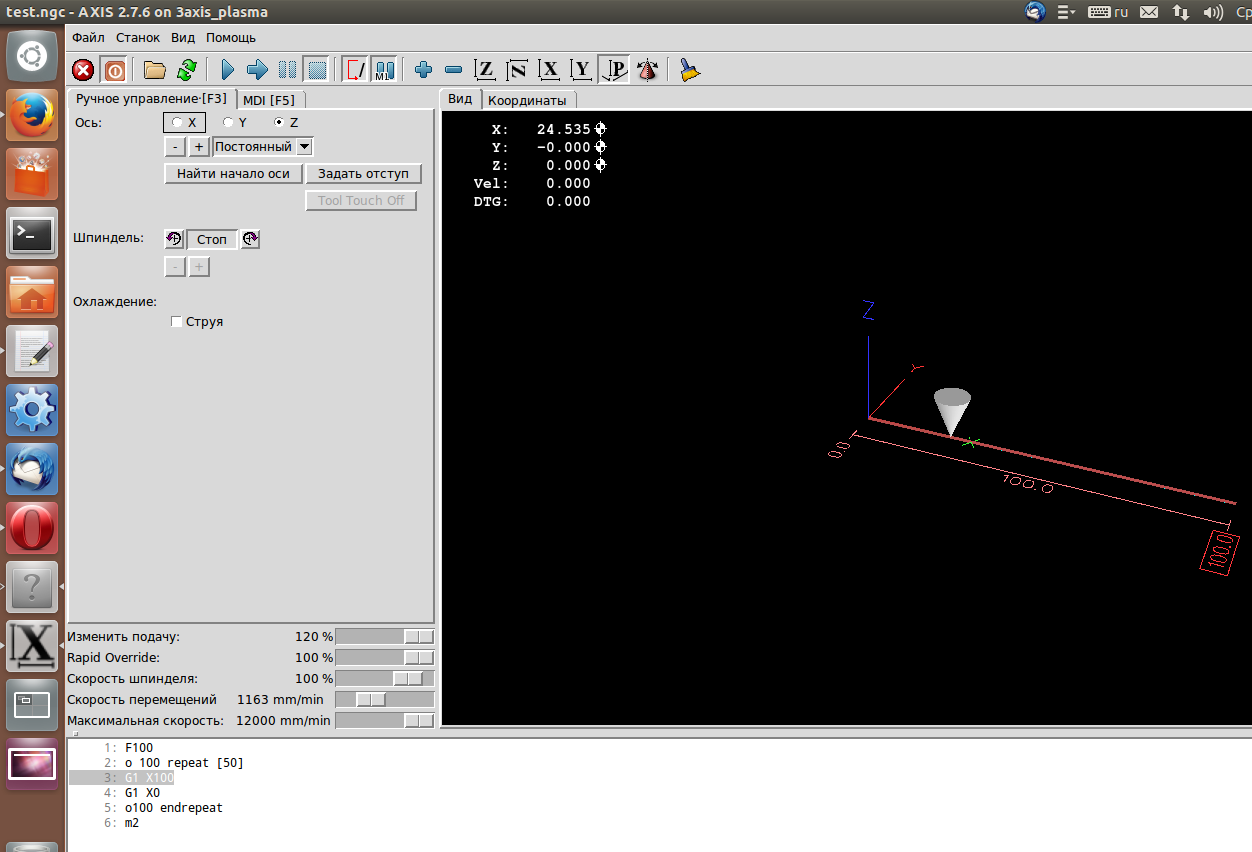Switch to perspective P view
1252x852 pixels.
(x=615, y=70)
